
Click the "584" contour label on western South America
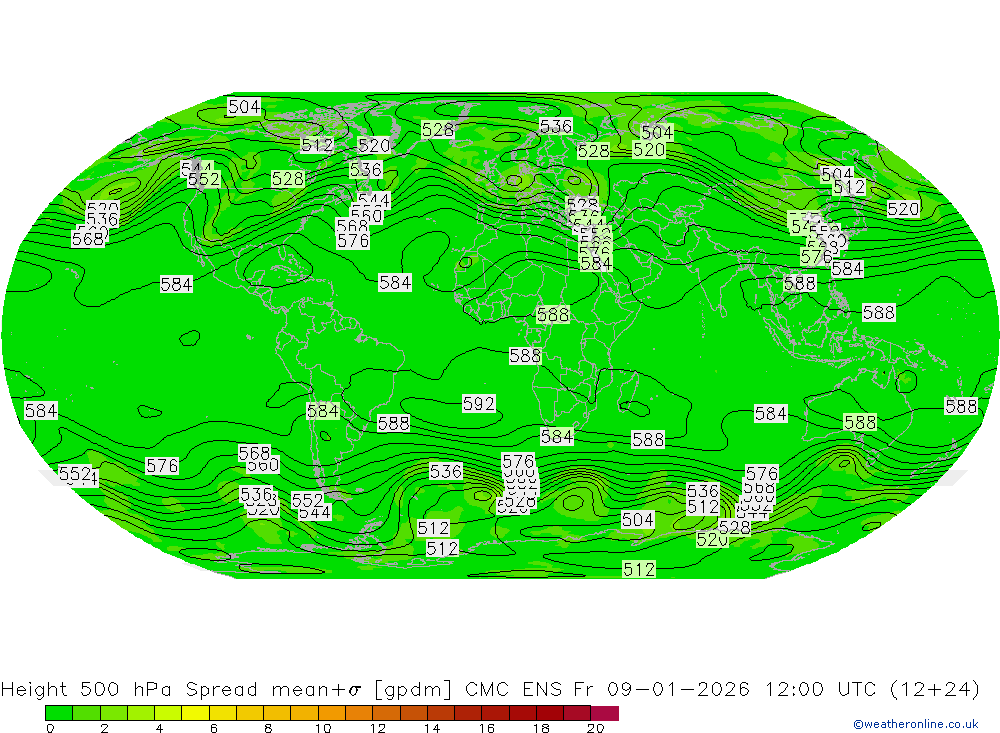[x=323, y=411]
